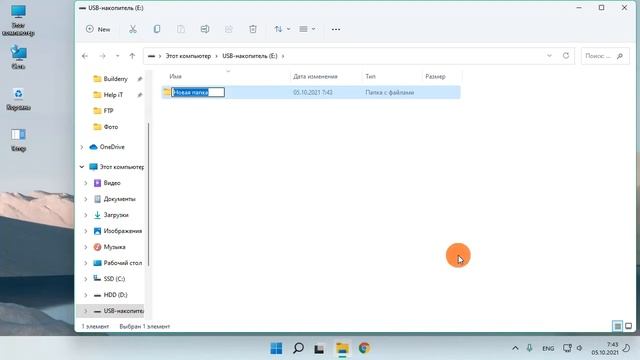Go forward with the right arrow

click(x=102, y=56)
